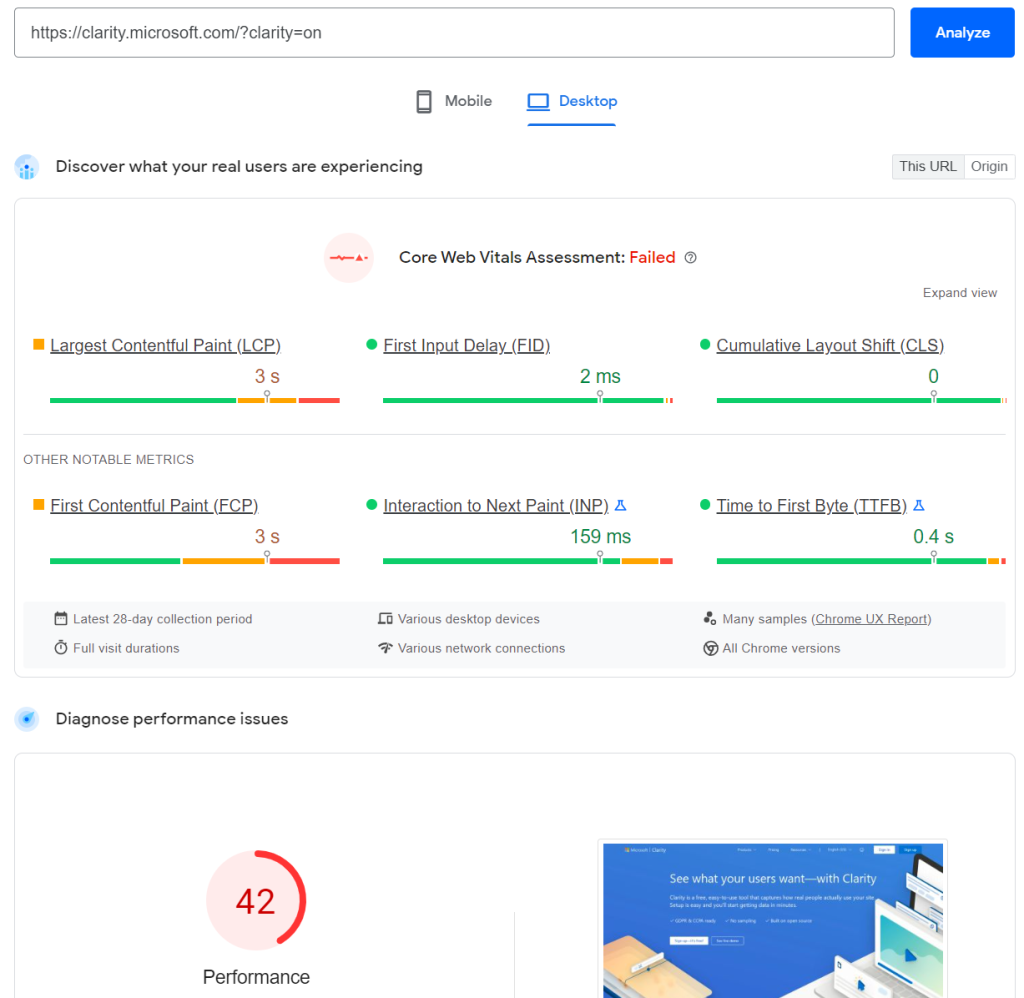Open First Contentful Paint (FCP) link
Viewport: 1024px width, 998px height.
click(x=154, y=505)
